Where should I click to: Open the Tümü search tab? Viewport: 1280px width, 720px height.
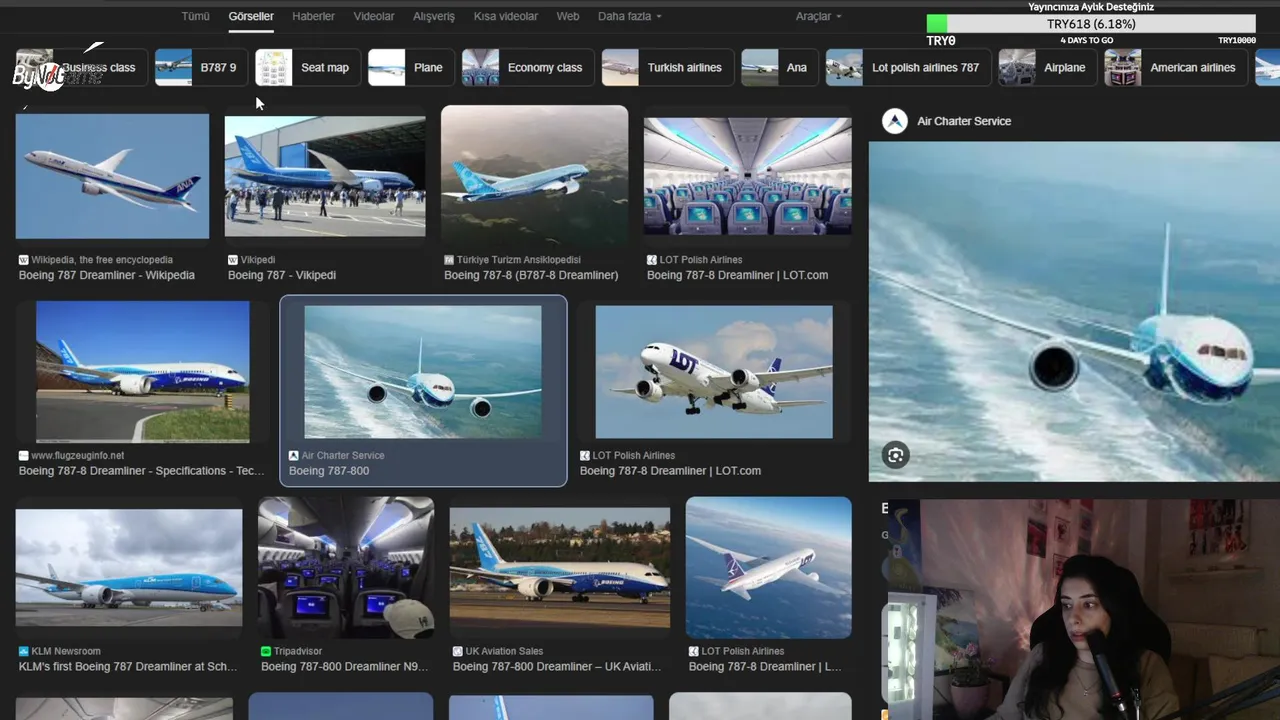tap(195, 16)
